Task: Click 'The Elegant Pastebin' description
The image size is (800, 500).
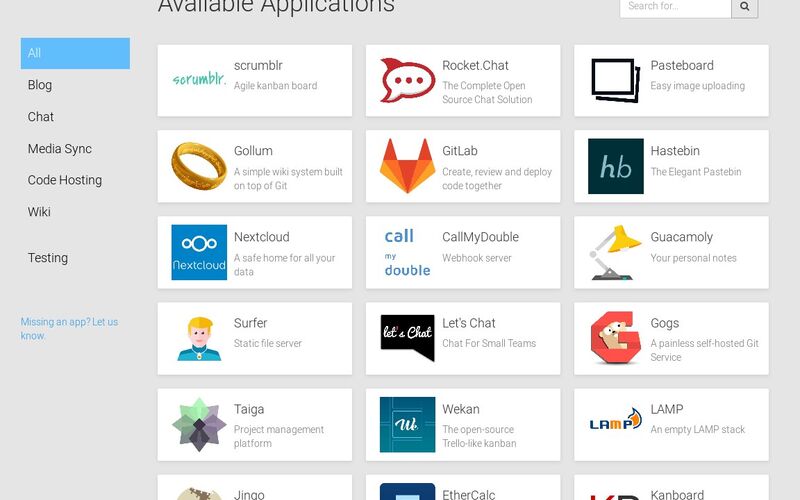Action: point(696,172)
